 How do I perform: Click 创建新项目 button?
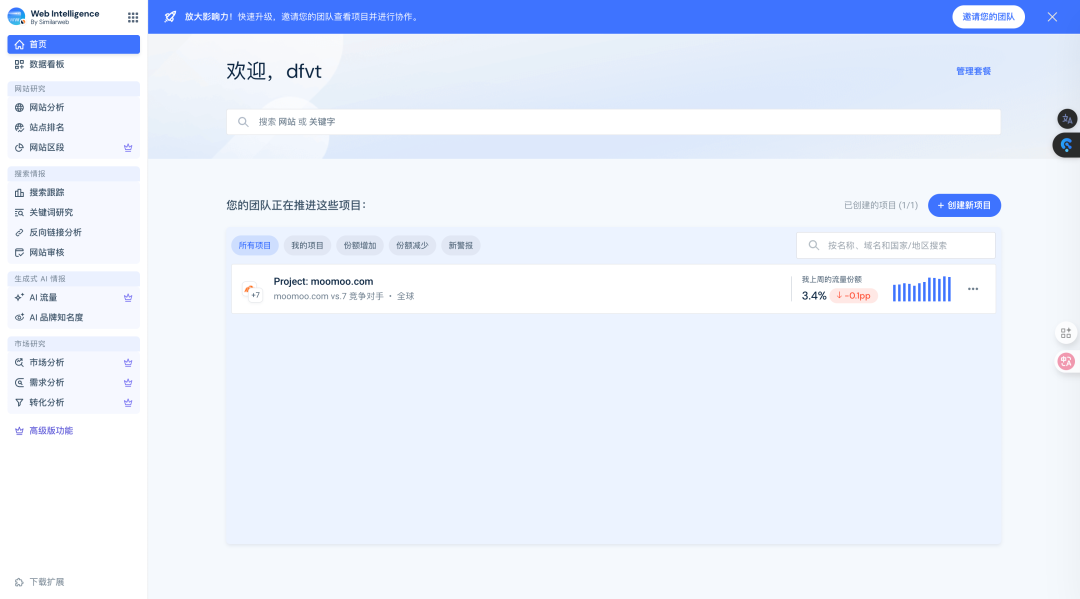pos(964,205)
